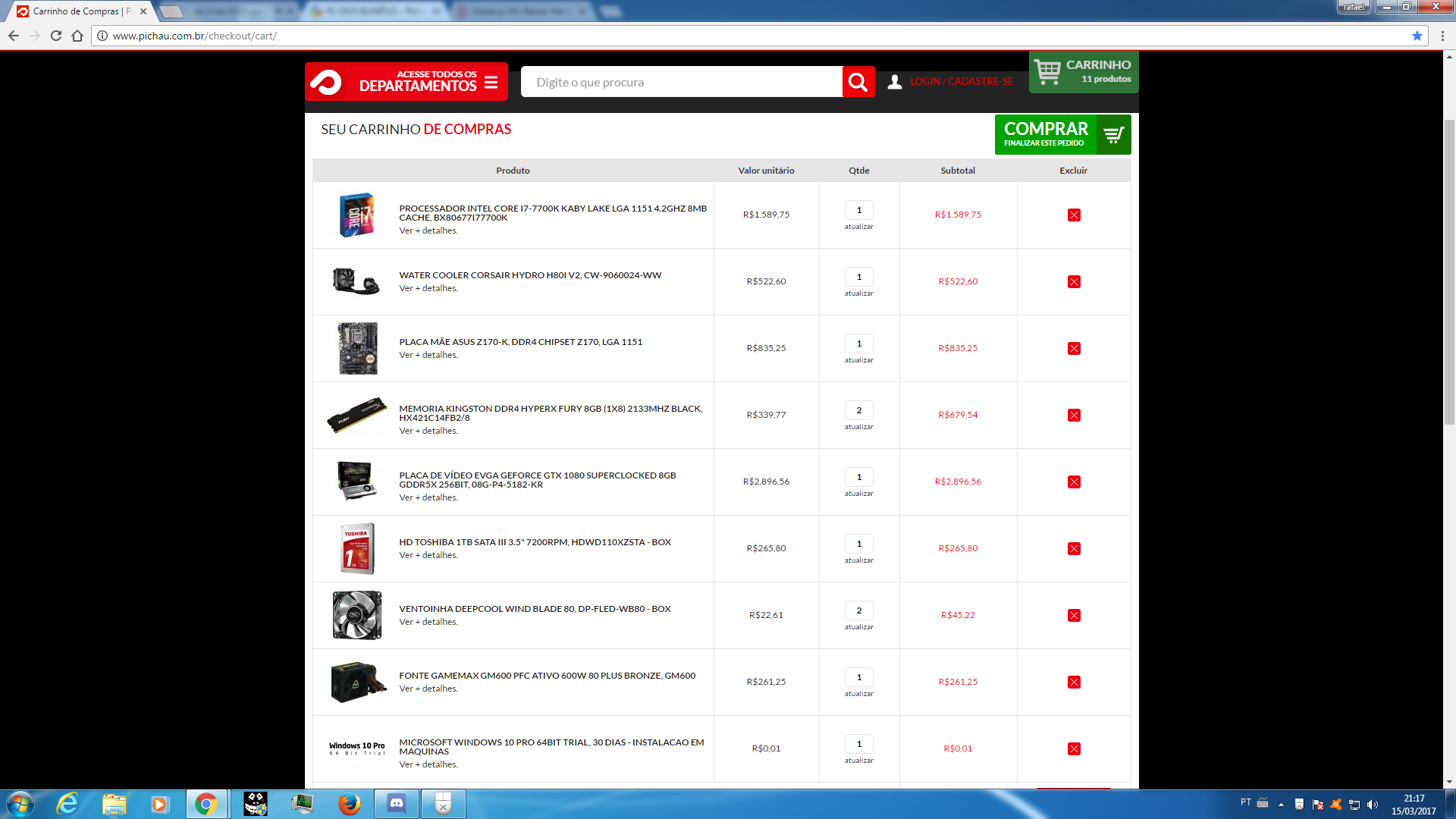
Task: Focus the quantity box for Kingston memory
Action: tap(858, 410)
